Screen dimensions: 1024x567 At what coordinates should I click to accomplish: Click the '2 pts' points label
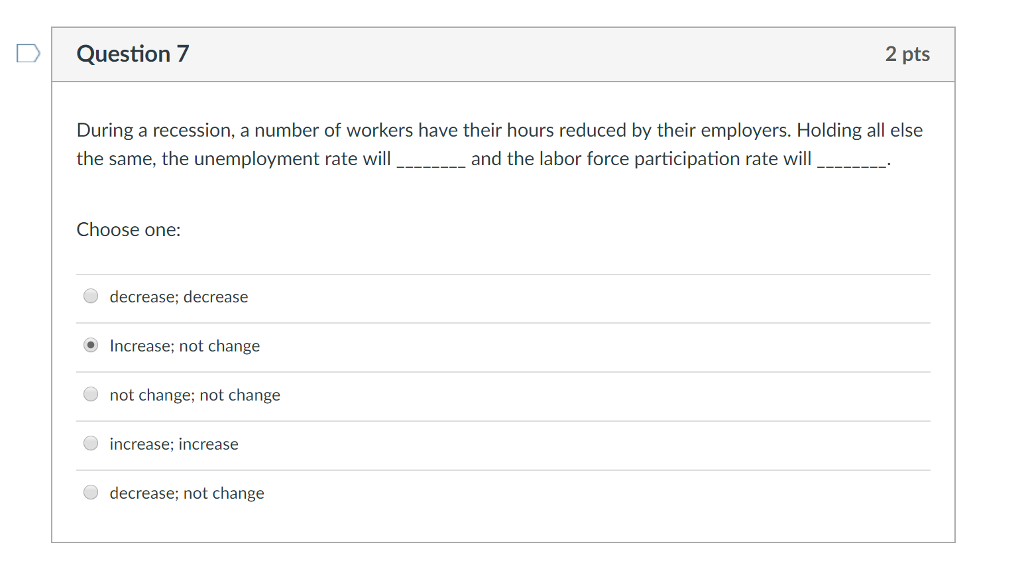tap(907, 54)
